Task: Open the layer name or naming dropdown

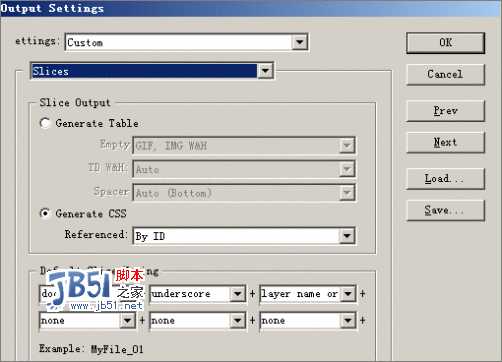Action: point(348,294)
